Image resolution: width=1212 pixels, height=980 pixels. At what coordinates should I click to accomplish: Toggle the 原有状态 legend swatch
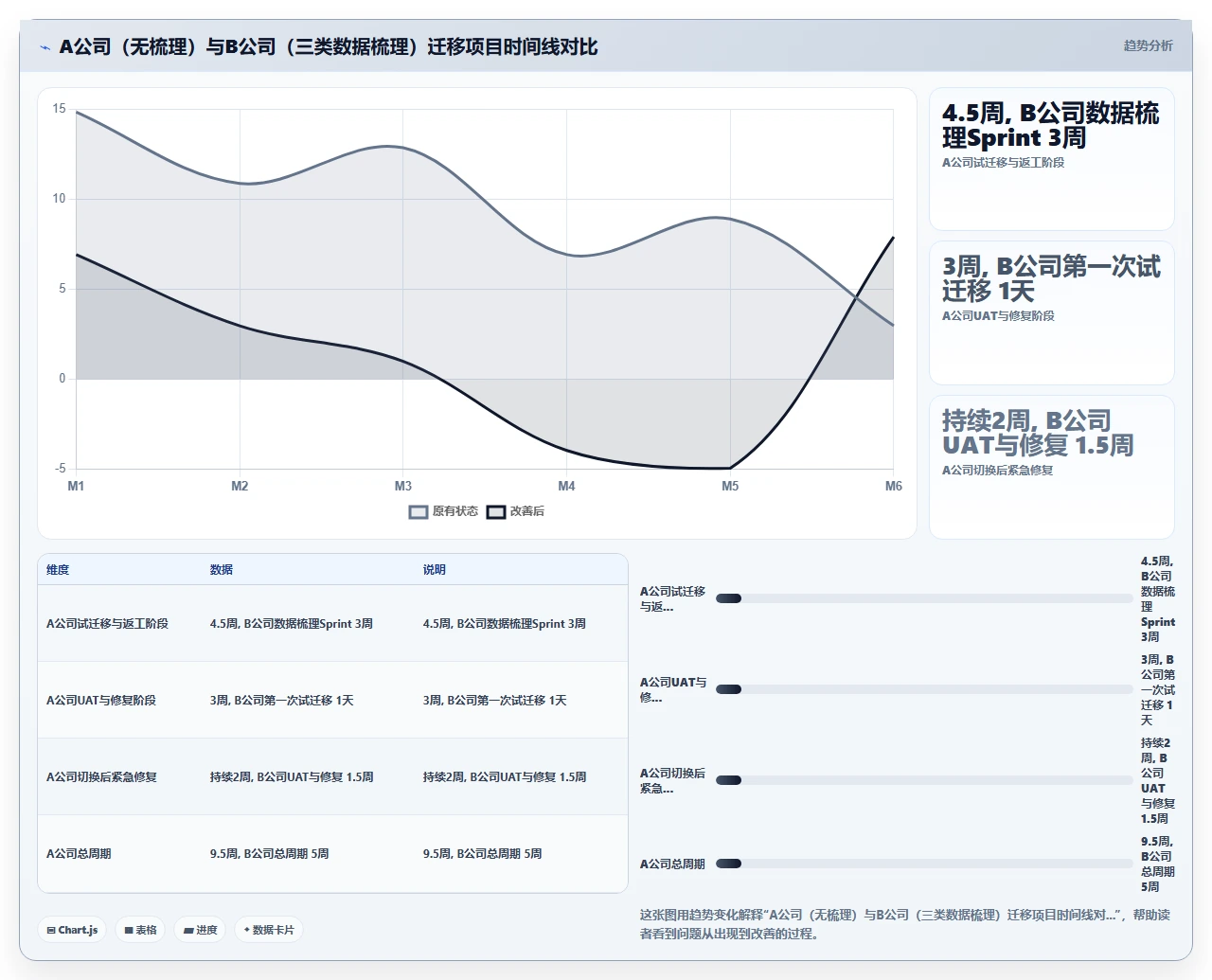tap(419, 512)
